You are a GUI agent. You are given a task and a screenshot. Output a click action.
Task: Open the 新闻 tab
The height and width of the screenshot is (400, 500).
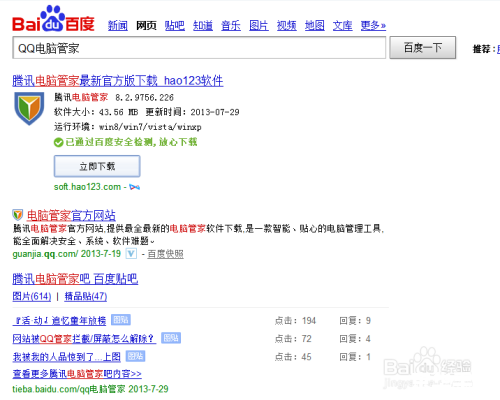[x=118, y=26]
